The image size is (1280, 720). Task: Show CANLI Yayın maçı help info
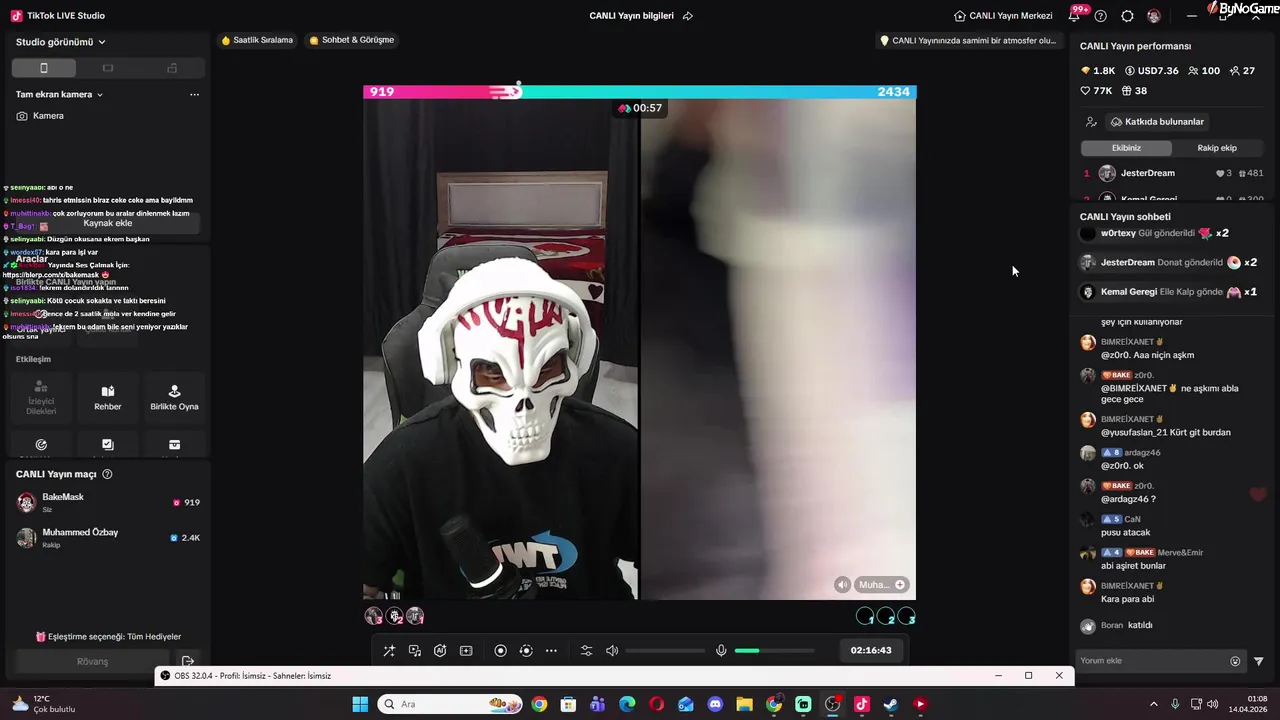[107, 474]
